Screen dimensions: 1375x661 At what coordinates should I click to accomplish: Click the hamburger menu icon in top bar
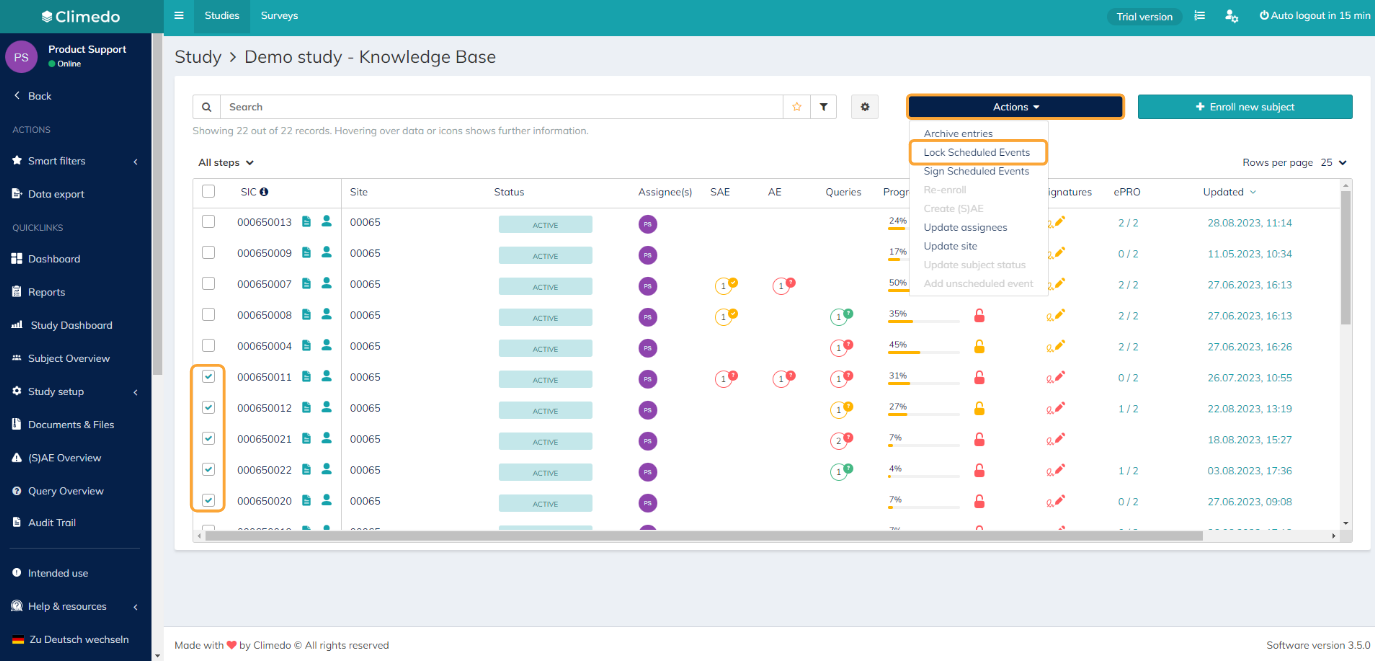179,16
